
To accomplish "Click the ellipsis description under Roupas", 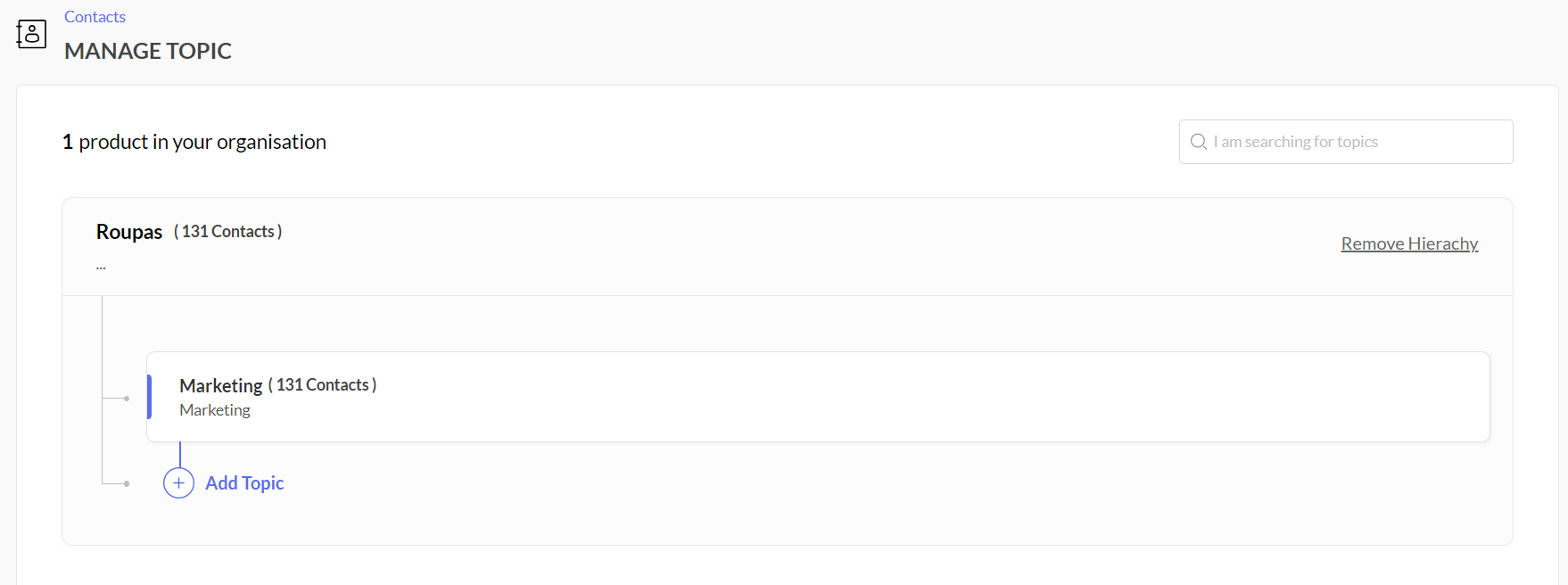I will click(101, 266).
